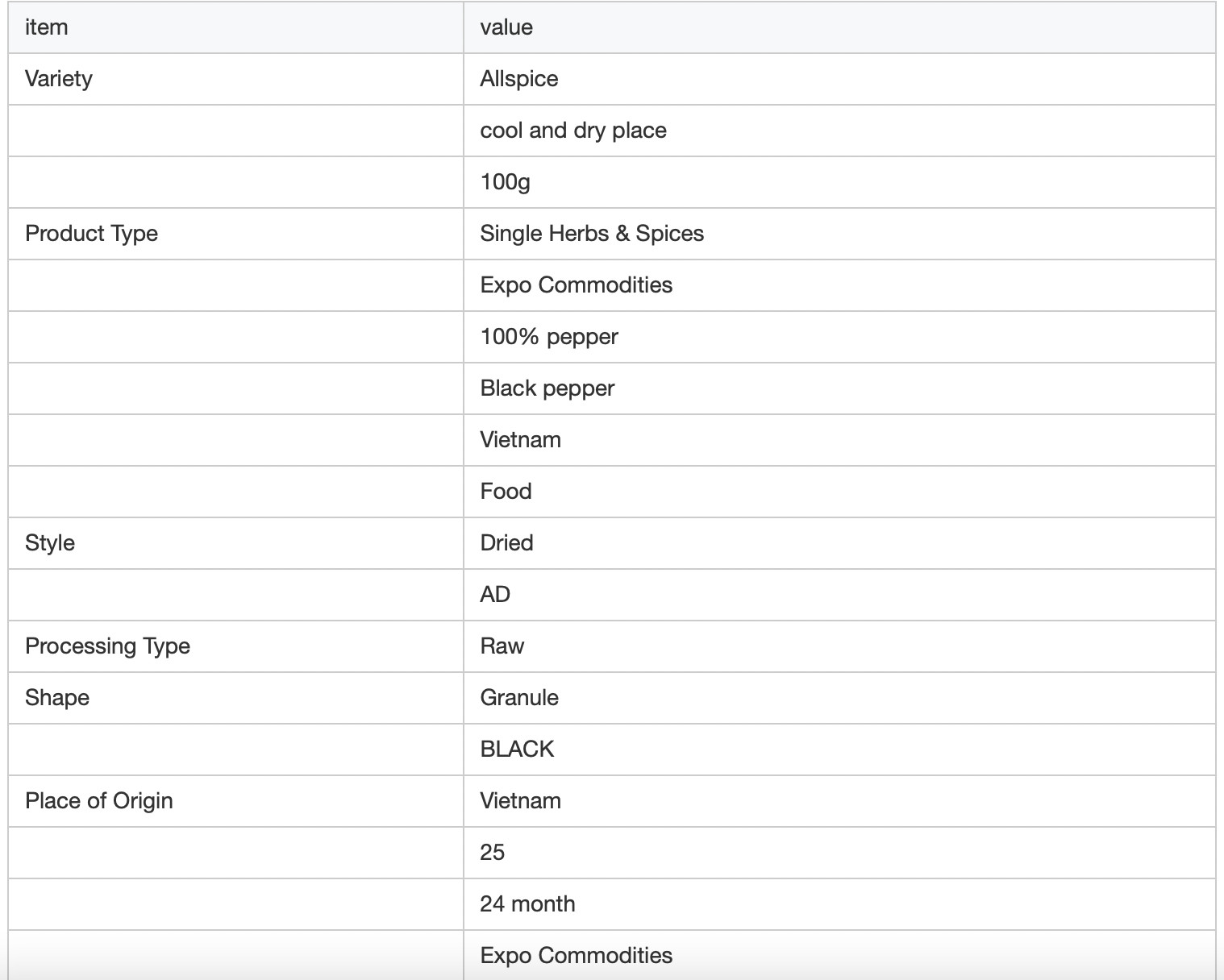Click the 'item' column header
Viewport: 1224px width, 980px height.
point(235,27)
